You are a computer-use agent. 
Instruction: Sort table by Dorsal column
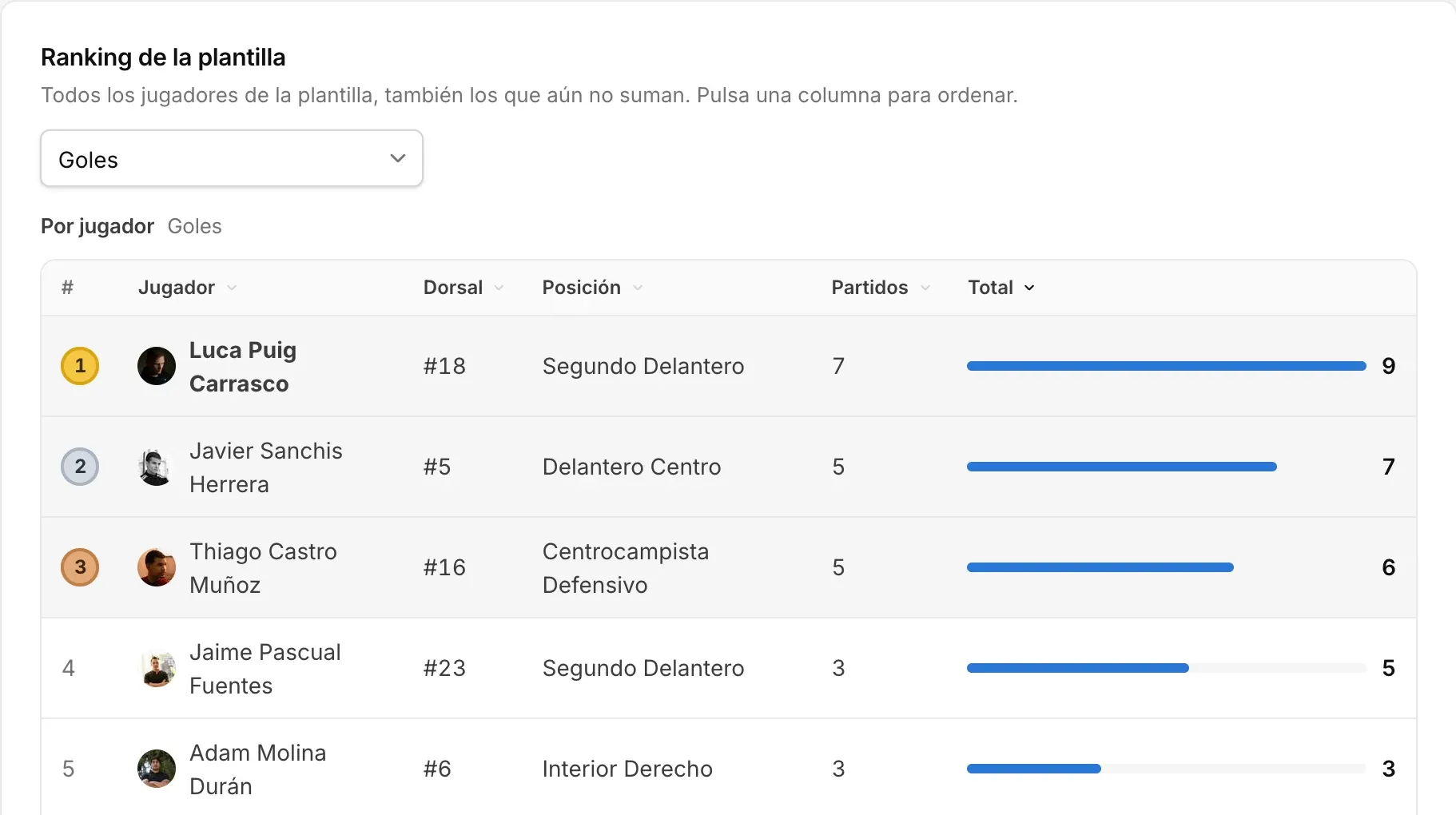[463, 288]
